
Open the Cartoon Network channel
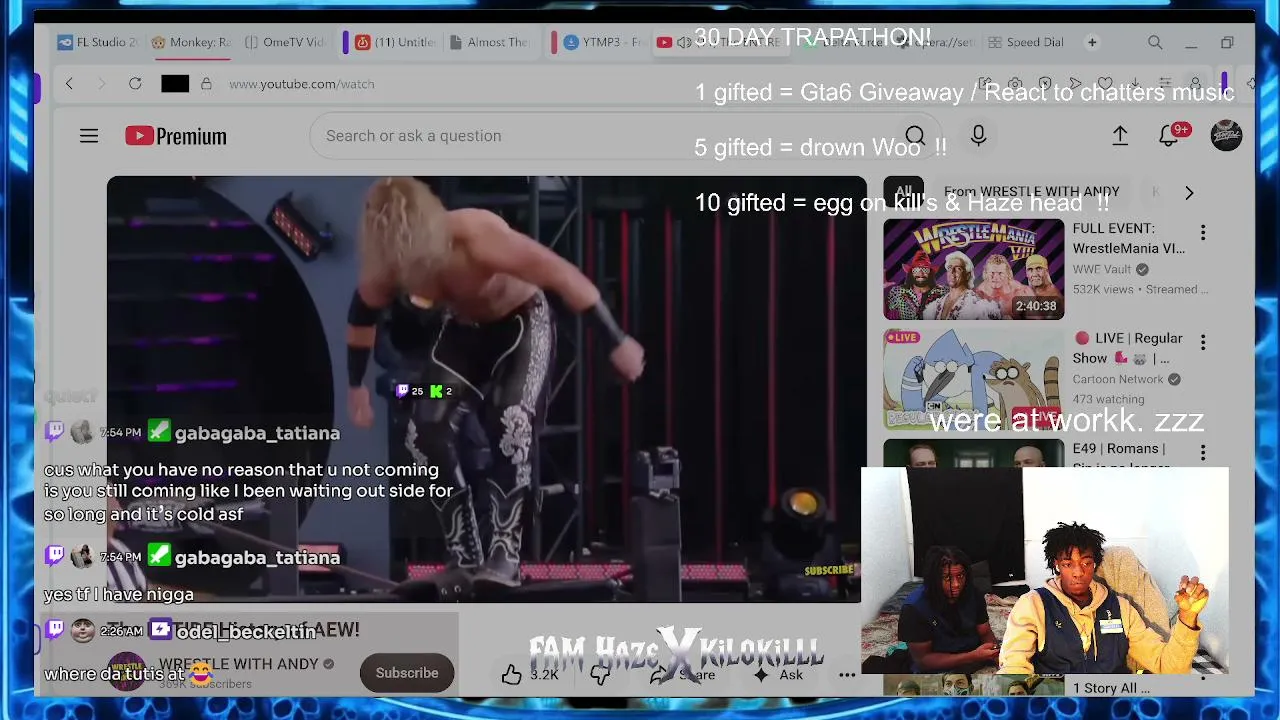(x=1118, y=379)
